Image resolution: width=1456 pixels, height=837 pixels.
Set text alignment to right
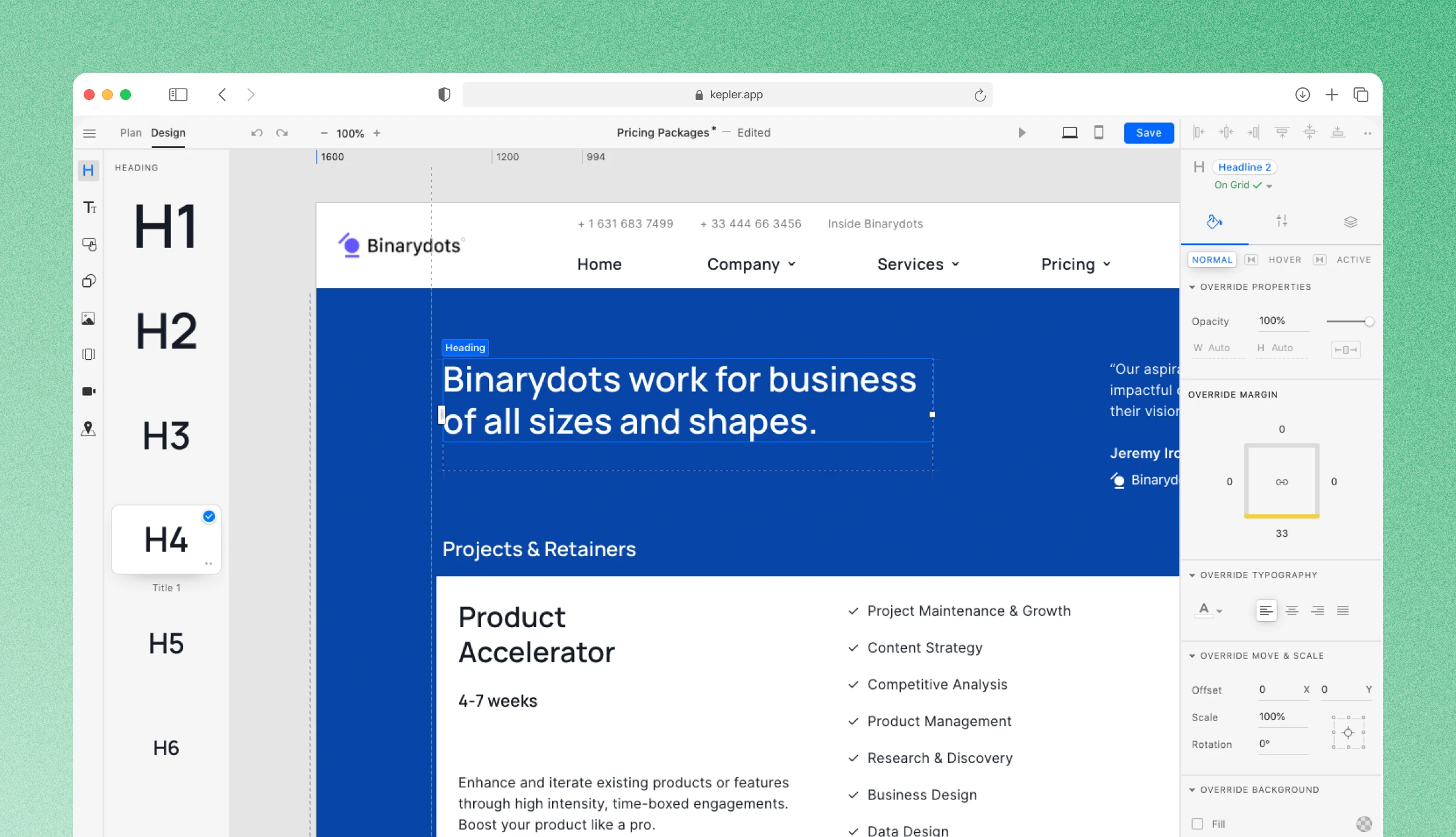[1318, 611]
